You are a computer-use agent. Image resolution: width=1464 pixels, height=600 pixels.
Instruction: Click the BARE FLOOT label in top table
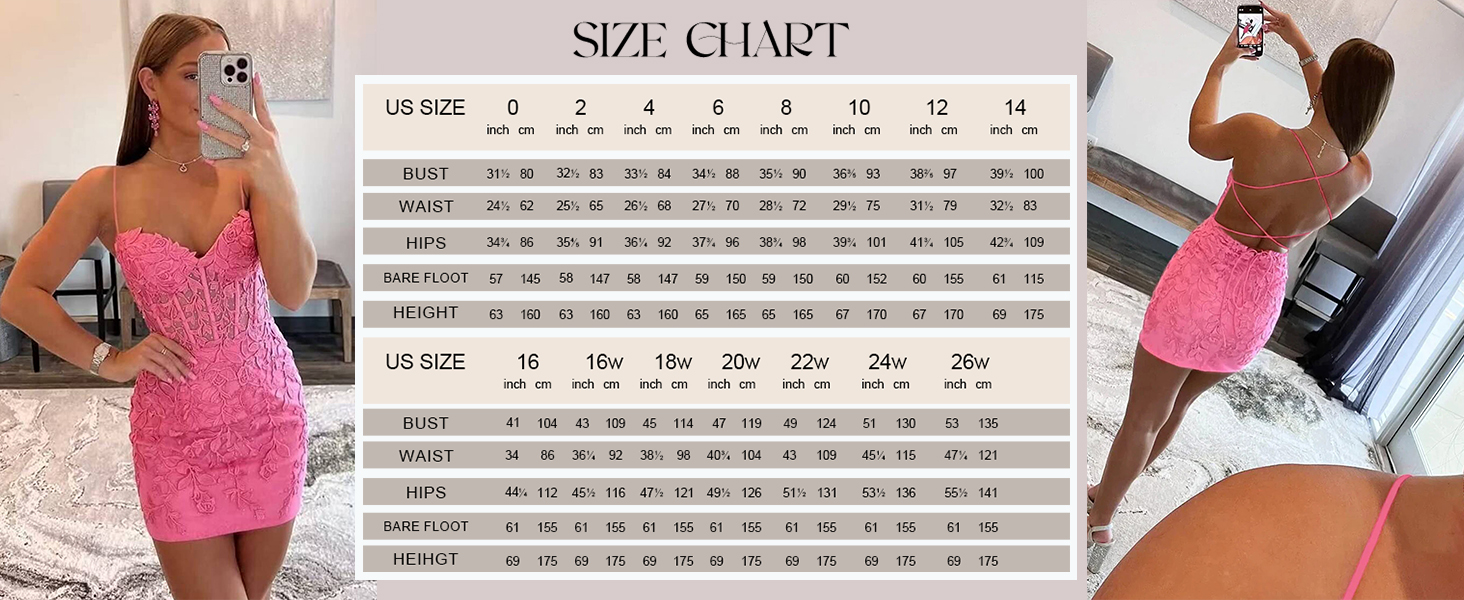tap(426, 277)
